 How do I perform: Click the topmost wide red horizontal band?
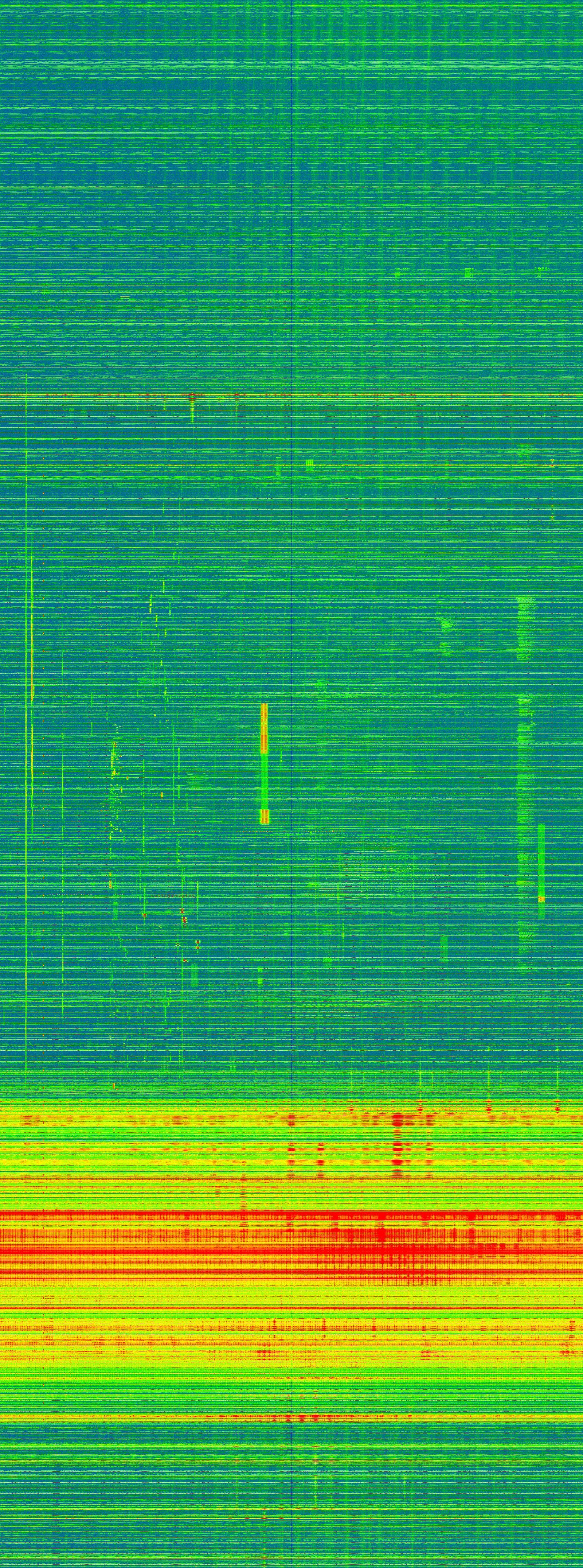pos(291,1215)
